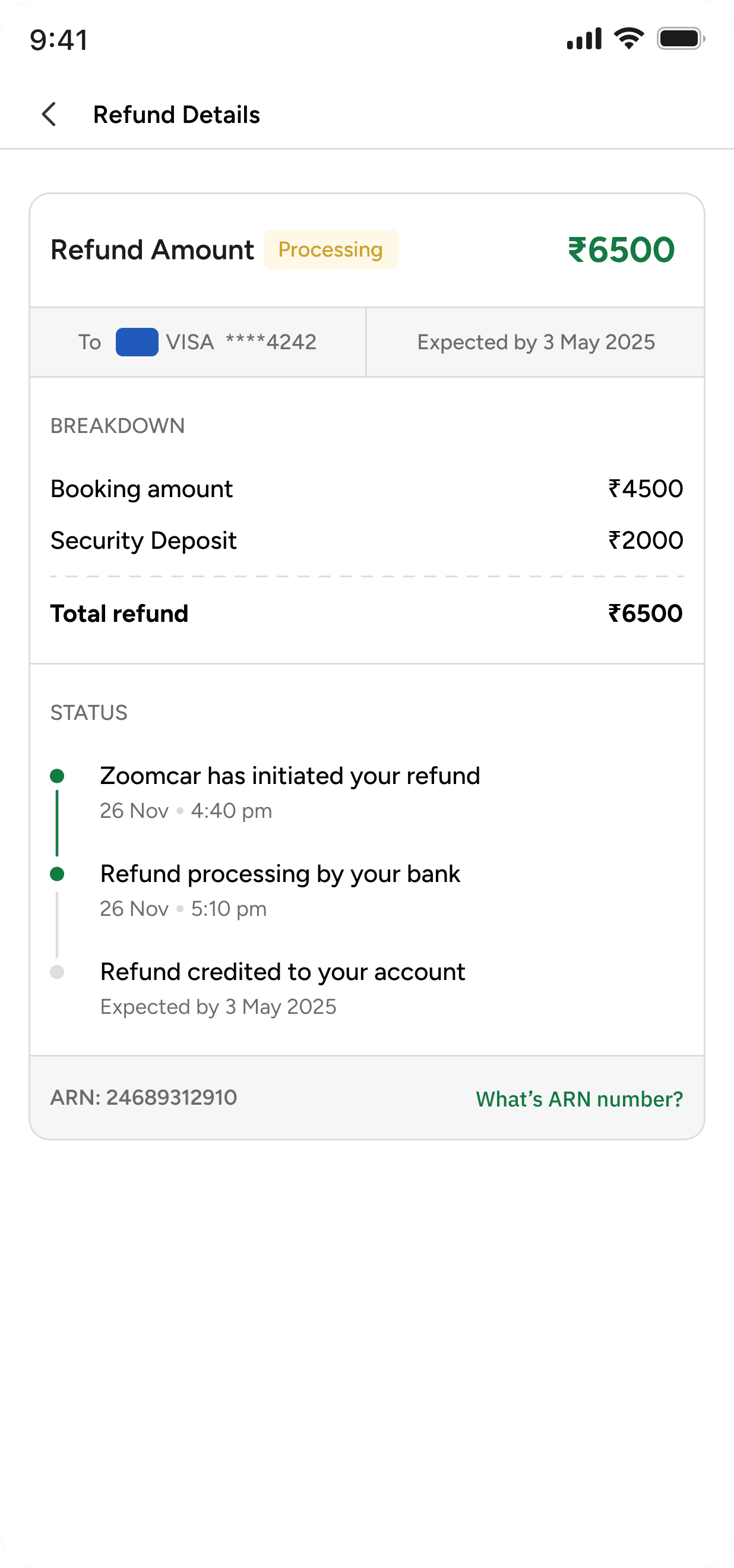Tap the back arrow icon
This screenshot has height=1568, width=734.
point(49,115)
